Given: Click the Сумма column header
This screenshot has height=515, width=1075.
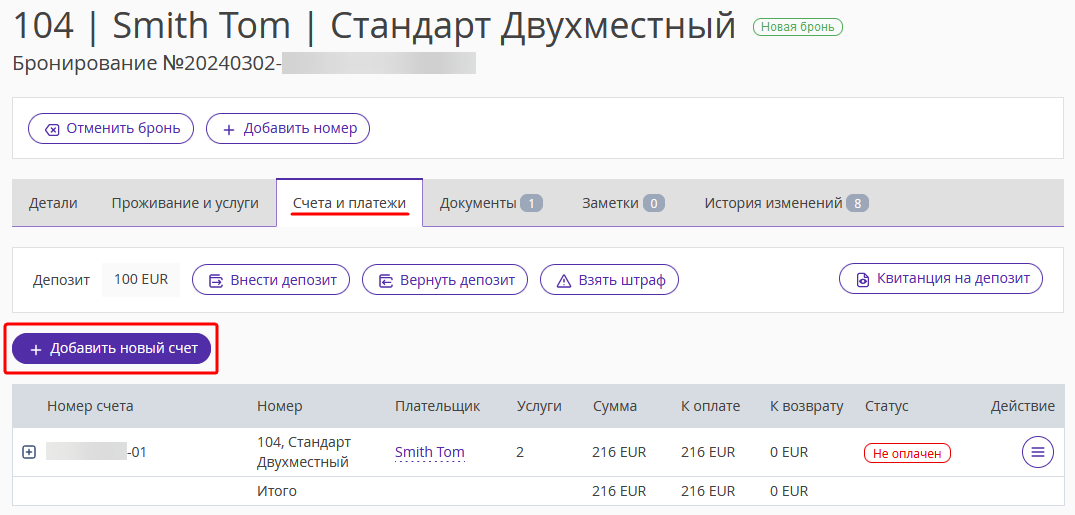Looking at the screenshot, I should pos(615,406).
